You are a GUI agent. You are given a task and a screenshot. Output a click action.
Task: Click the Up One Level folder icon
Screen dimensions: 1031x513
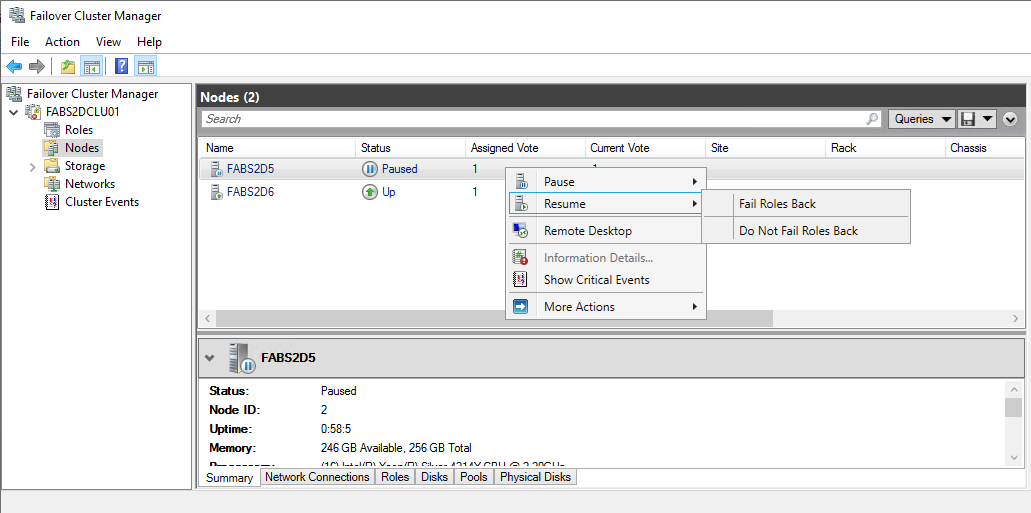click(67, 67)
